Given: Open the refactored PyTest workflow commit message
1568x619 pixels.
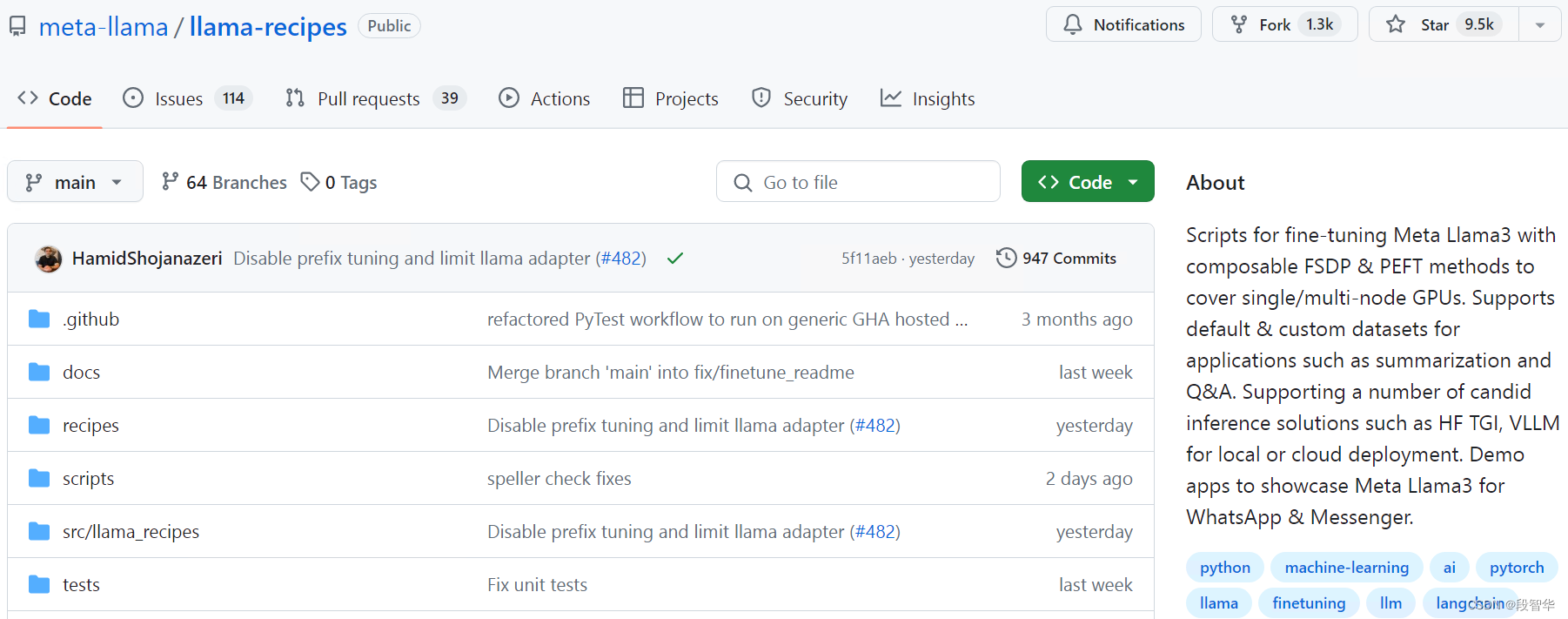Looking at the screenshot, I should coord(727,320).
